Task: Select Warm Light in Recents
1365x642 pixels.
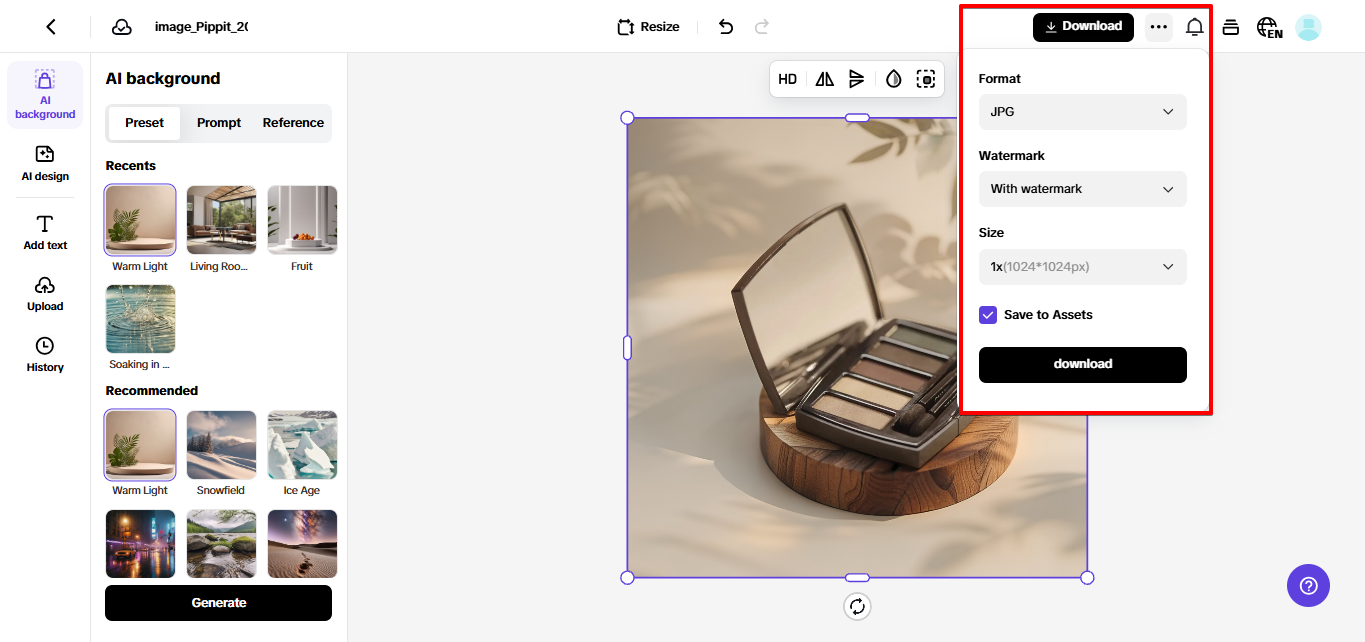Action: tap(140, 220)
